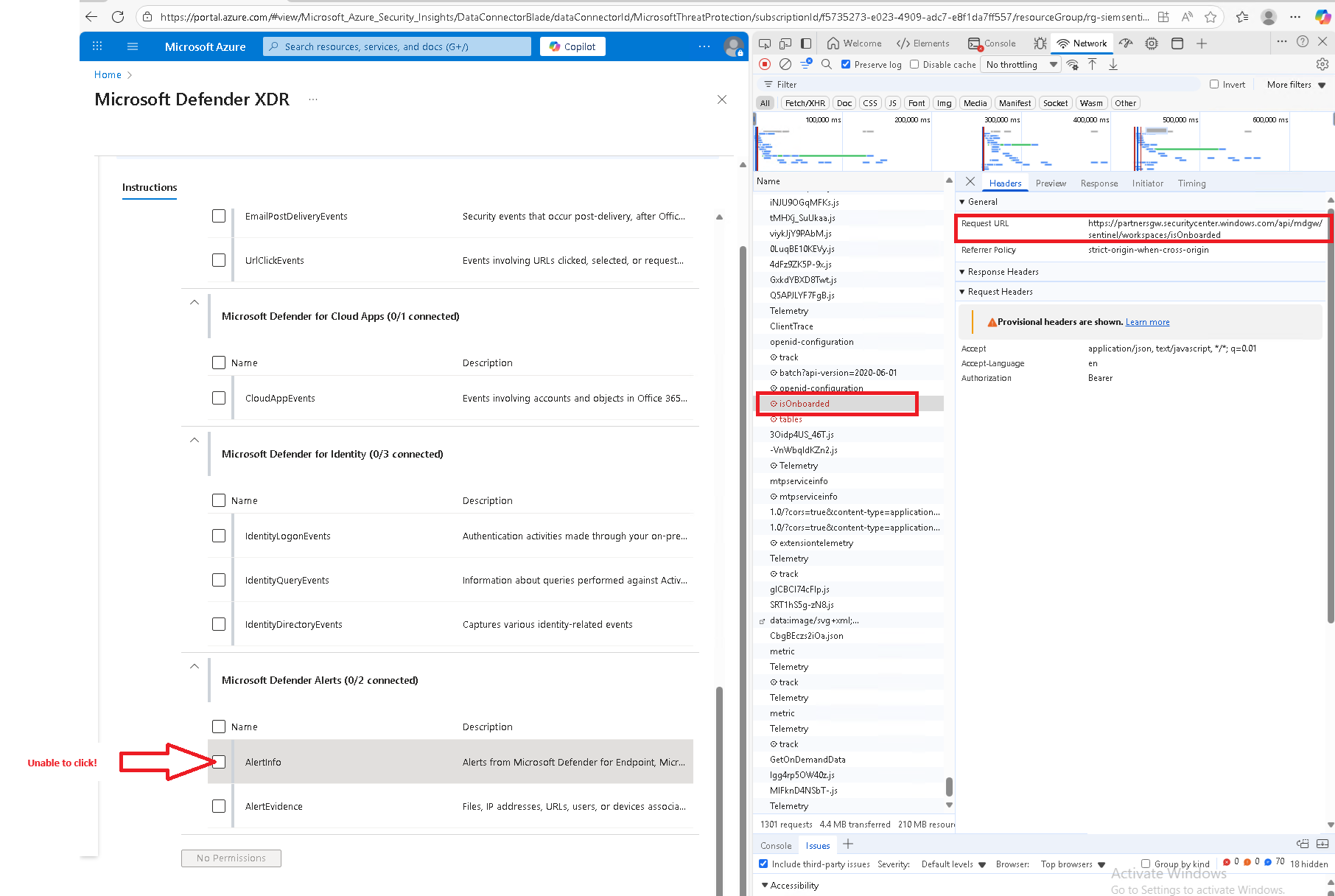Viewport: 1335px width, 896px height.
Task: Collapse Microsoft Defender Alerts section
Action: pyautogui.click(x=195, y=666)
